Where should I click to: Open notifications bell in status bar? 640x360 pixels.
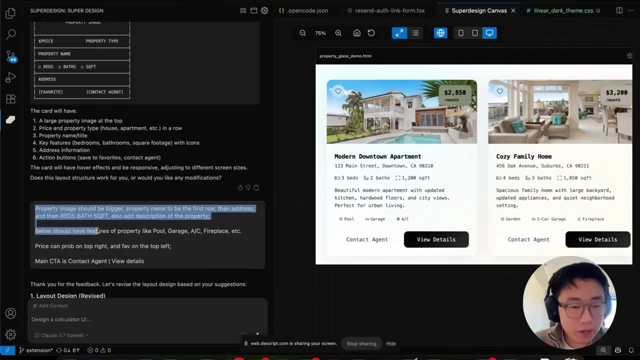point(631,350)
